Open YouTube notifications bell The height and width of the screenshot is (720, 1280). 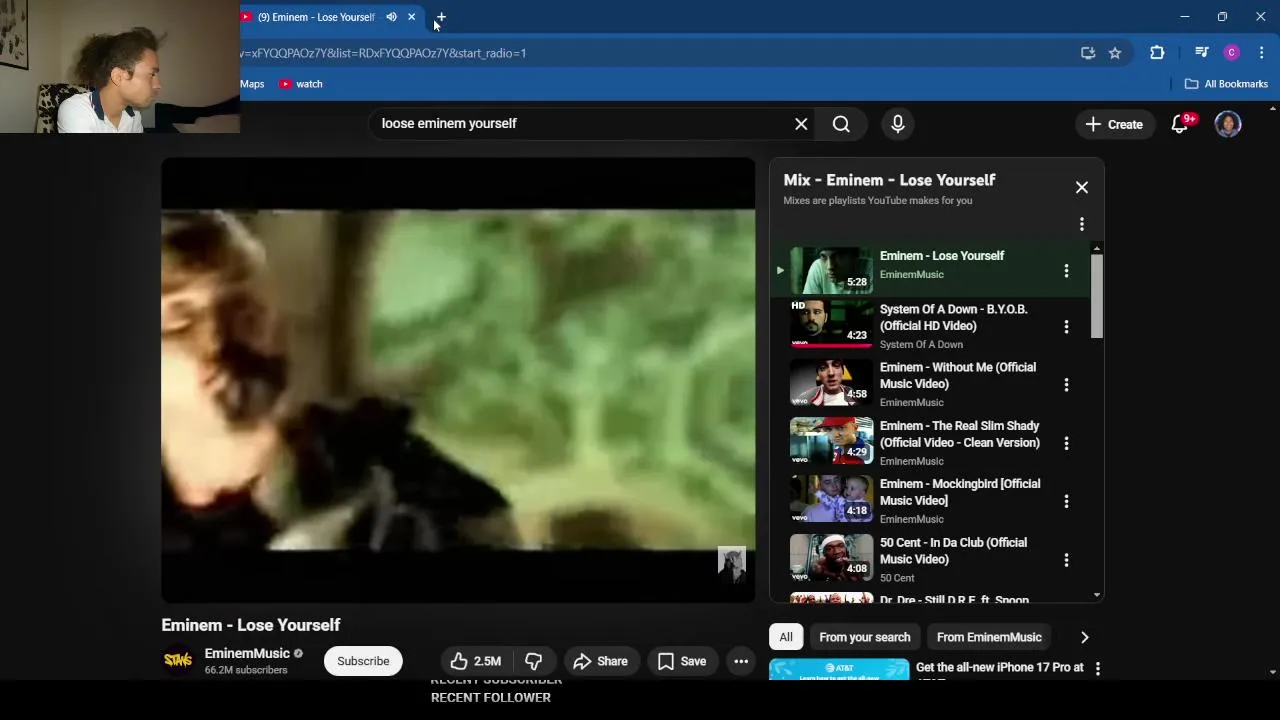pyautogui.click(x=1181, y=124)
